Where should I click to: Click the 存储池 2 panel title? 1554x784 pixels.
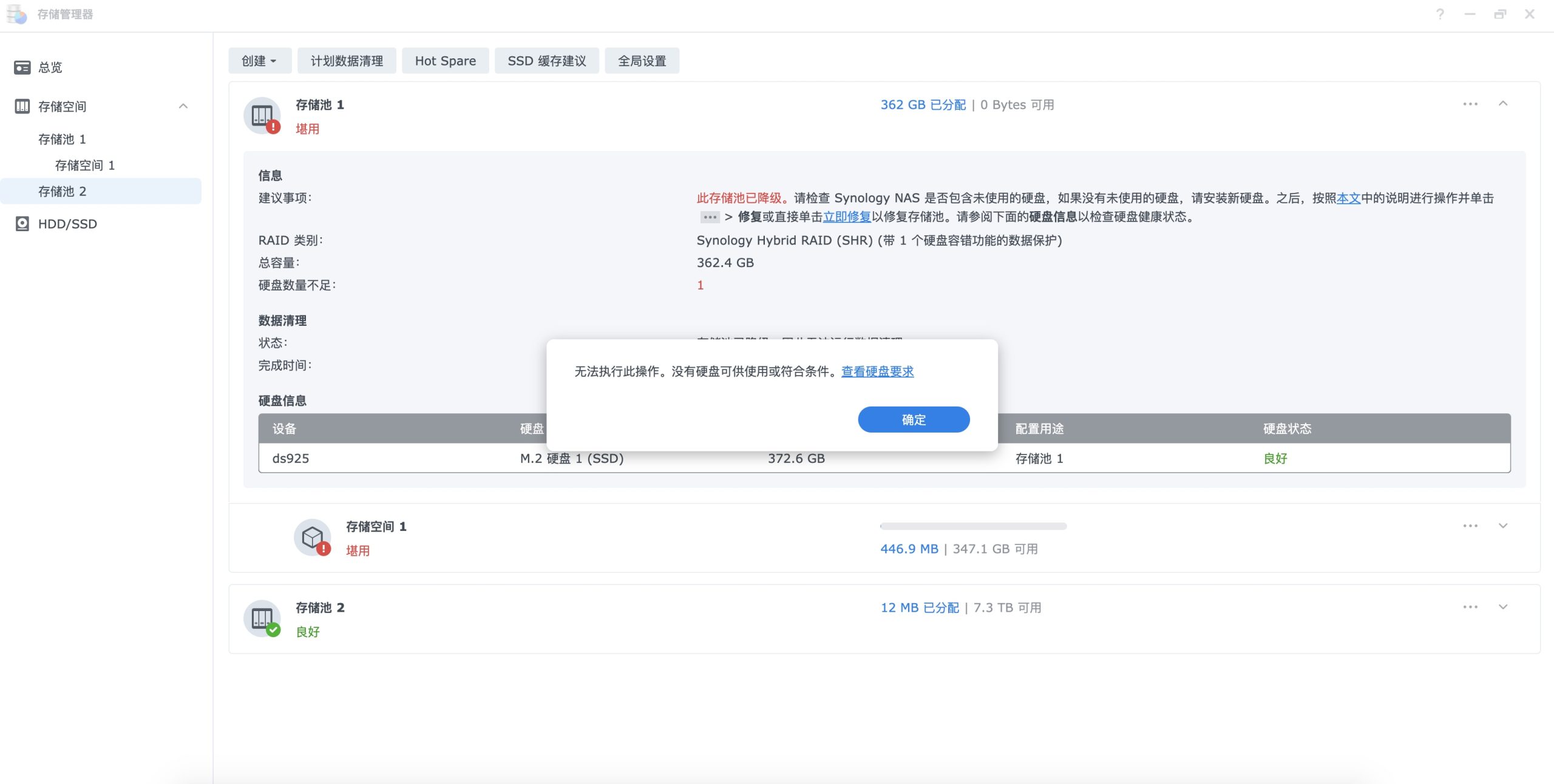pyautogui.click(x=320, y=607)
